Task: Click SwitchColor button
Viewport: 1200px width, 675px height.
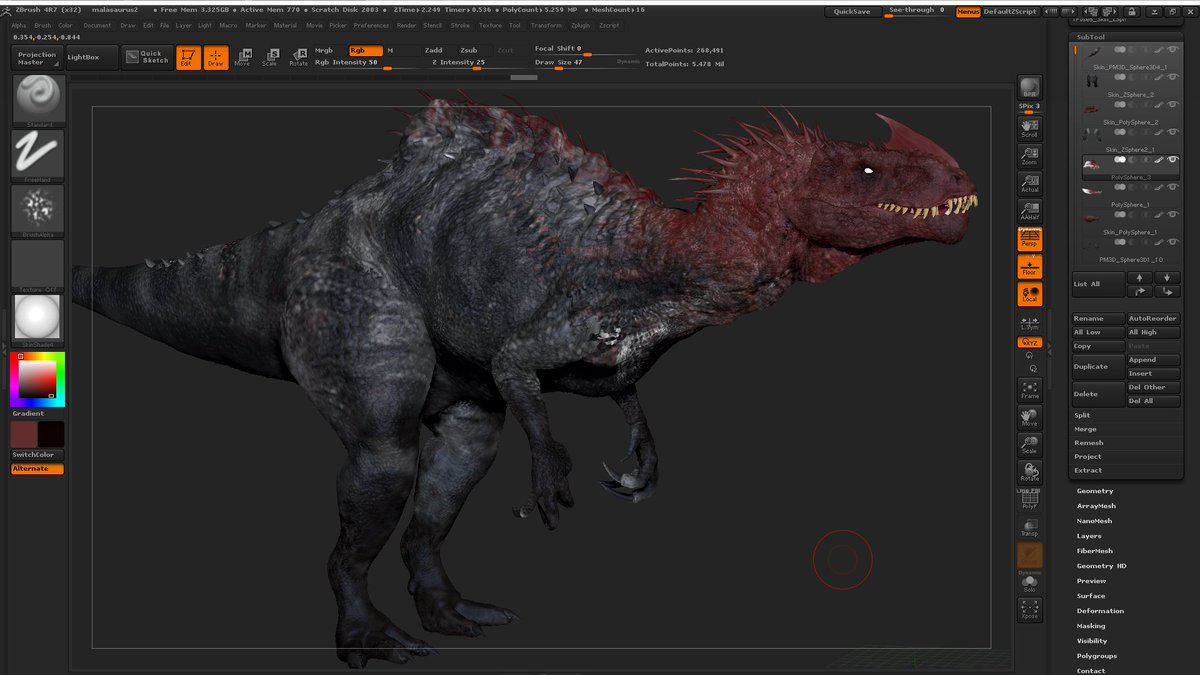Action: click(37, 455)
